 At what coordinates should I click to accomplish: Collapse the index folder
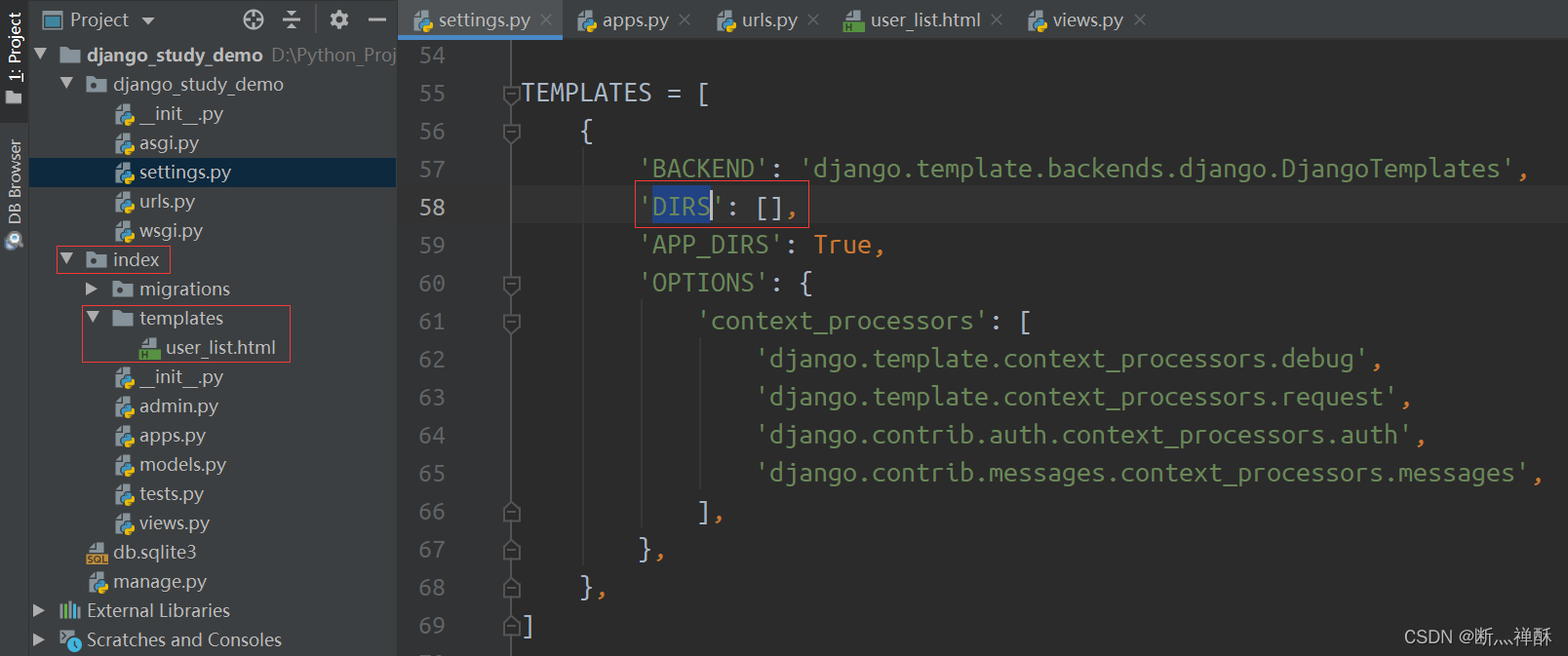click(66, 259)
